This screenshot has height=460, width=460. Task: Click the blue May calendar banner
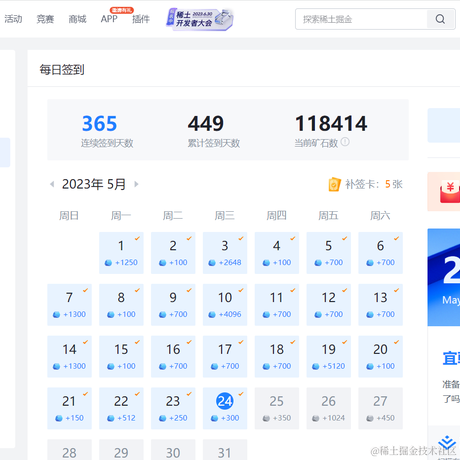[x=444, y=277]
